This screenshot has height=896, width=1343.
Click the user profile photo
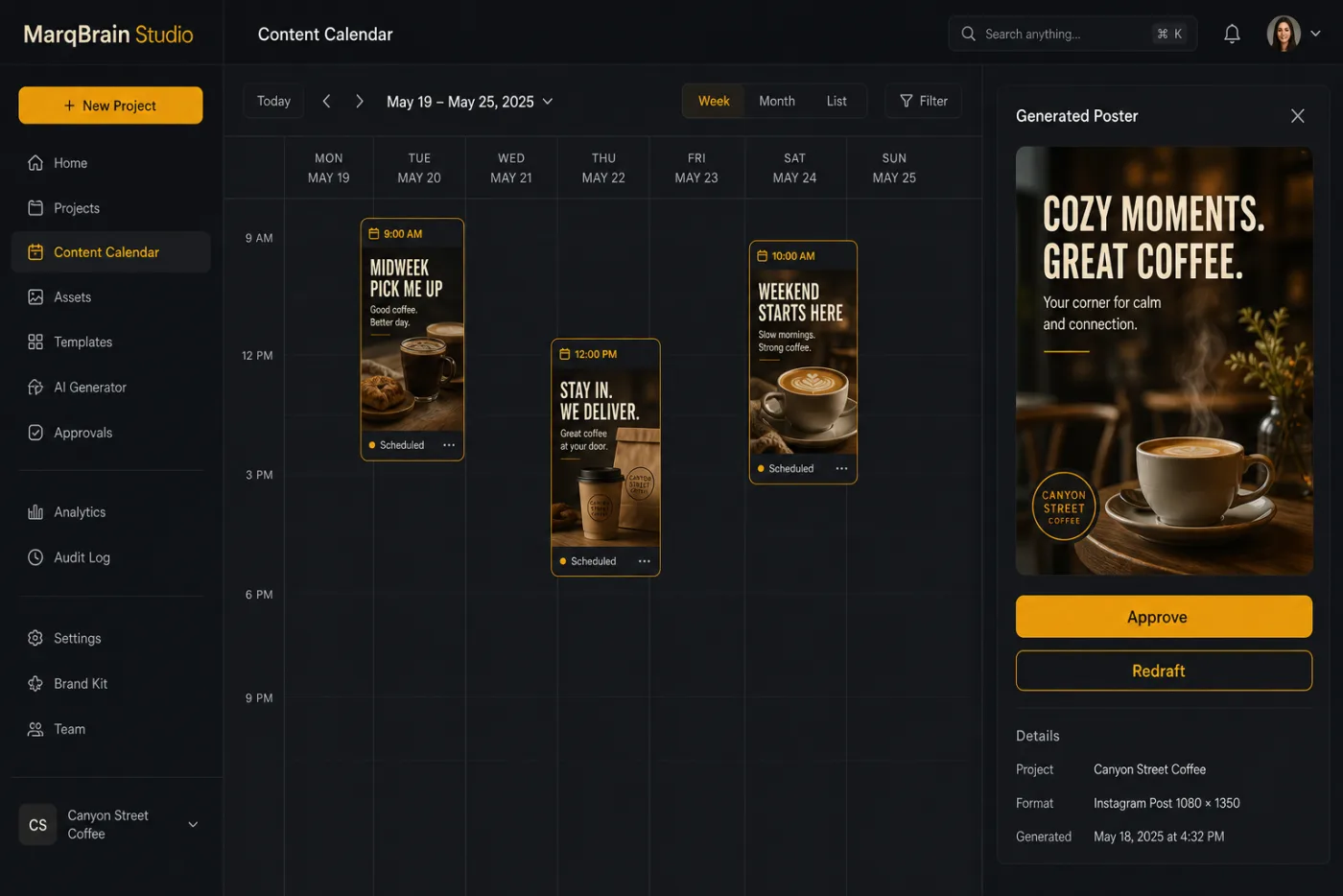coord(1284,34)
